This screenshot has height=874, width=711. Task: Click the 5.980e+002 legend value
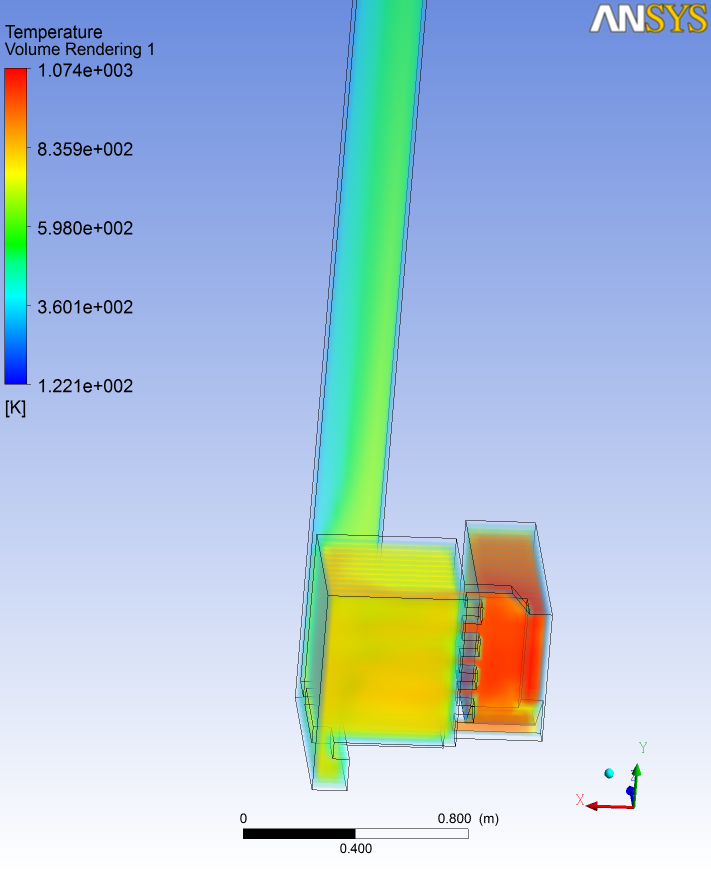[85, 228]
